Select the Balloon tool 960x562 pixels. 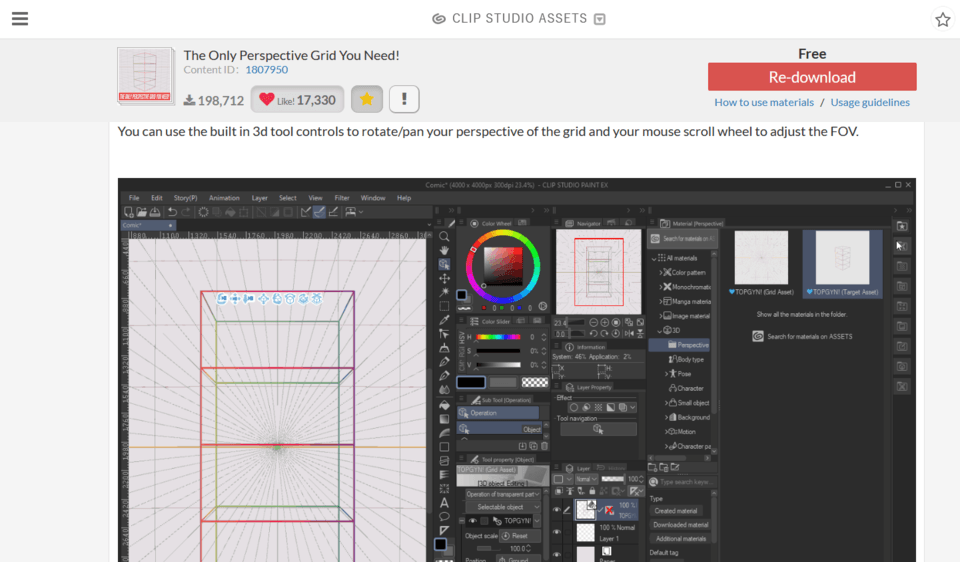click(x=444, y=517)
